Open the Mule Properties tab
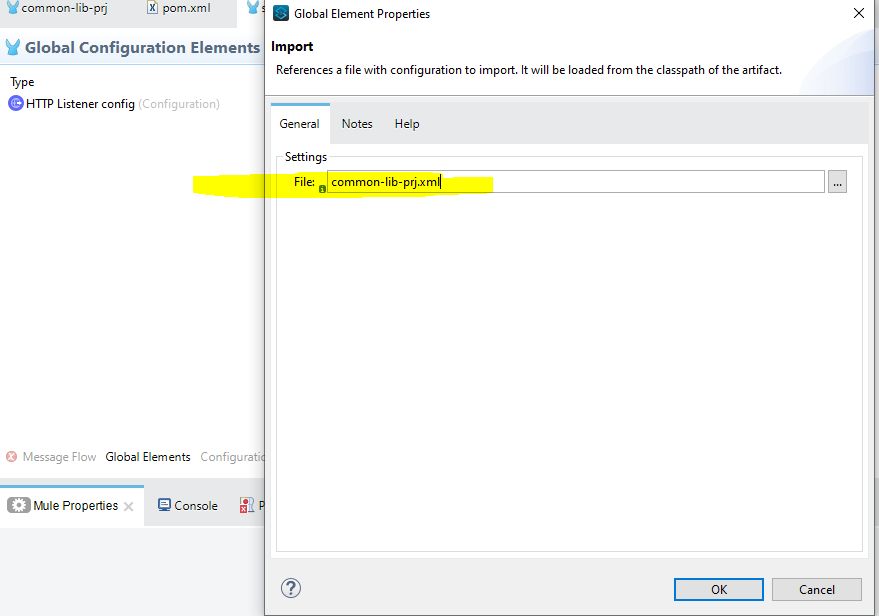879x616 pixels. 72,506
